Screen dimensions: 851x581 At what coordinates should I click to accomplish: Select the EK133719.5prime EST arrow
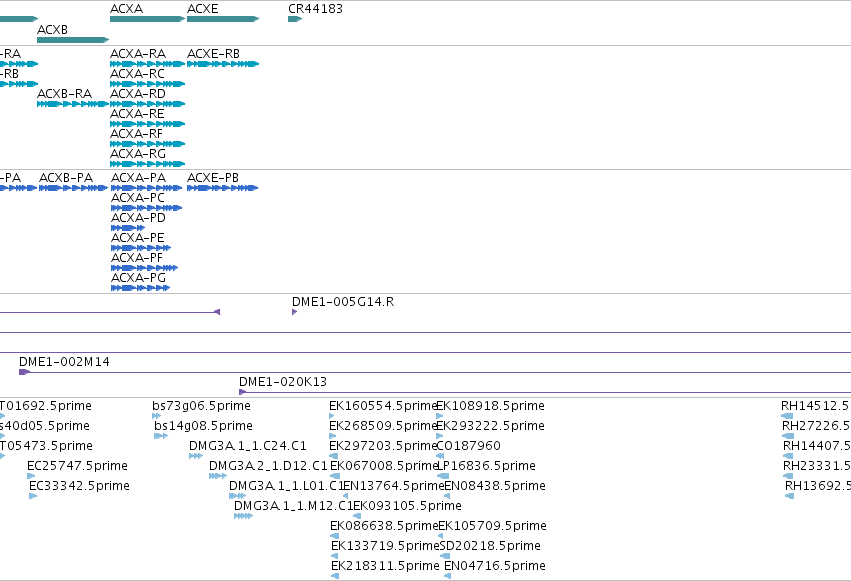(334, 557)
